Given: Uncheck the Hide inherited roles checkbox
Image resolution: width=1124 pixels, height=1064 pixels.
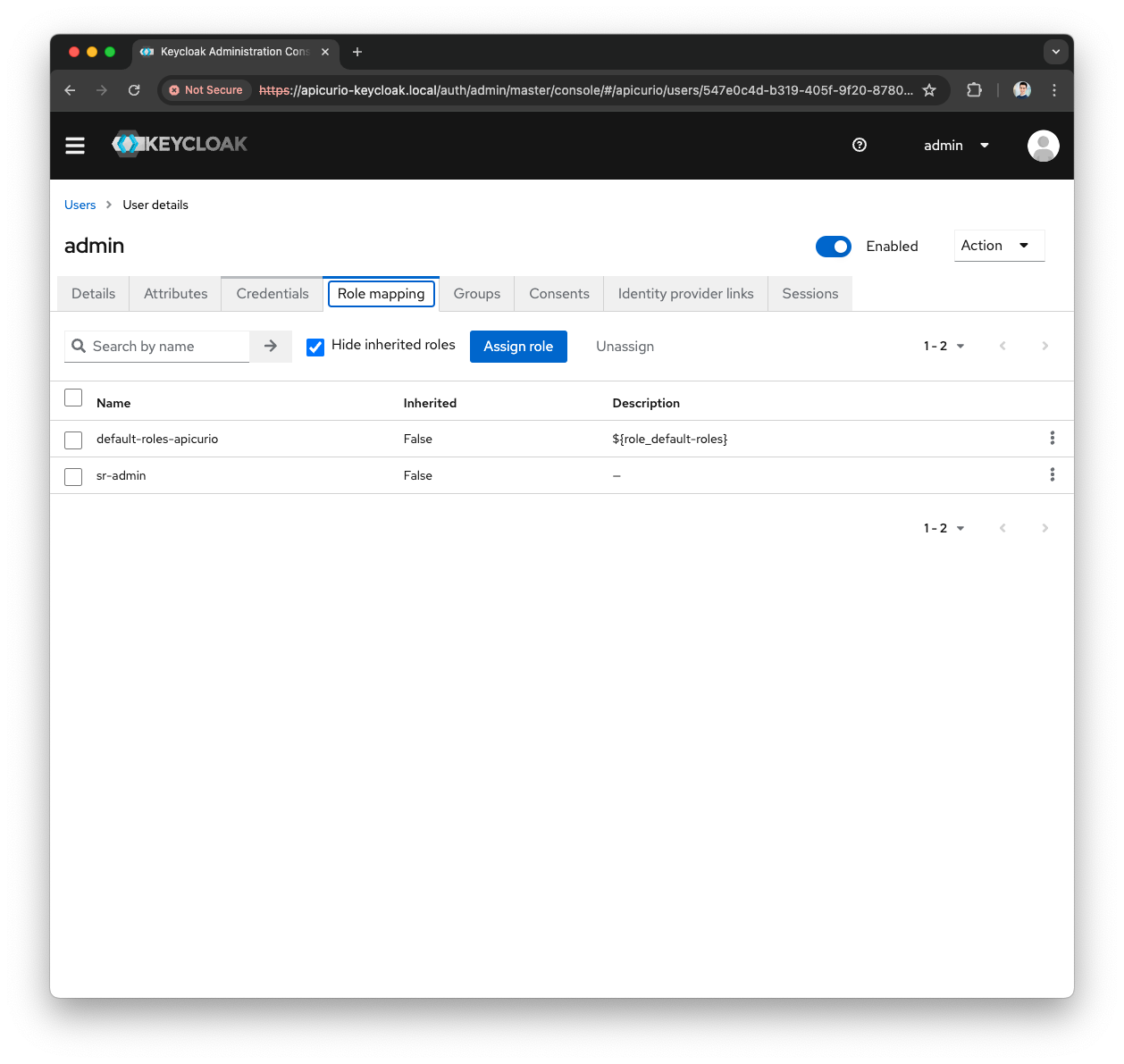Looking at the screenshot, I should click(x=315, y=347).
